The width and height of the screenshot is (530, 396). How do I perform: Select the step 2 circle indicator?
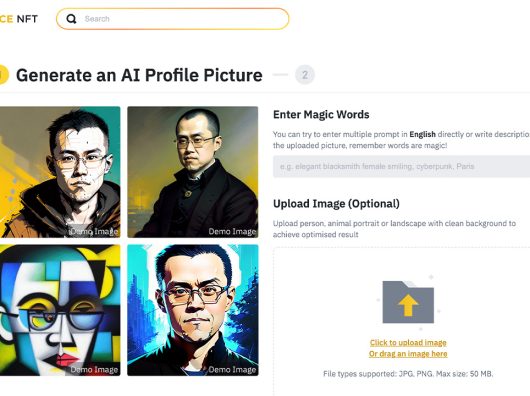point(305,75)
